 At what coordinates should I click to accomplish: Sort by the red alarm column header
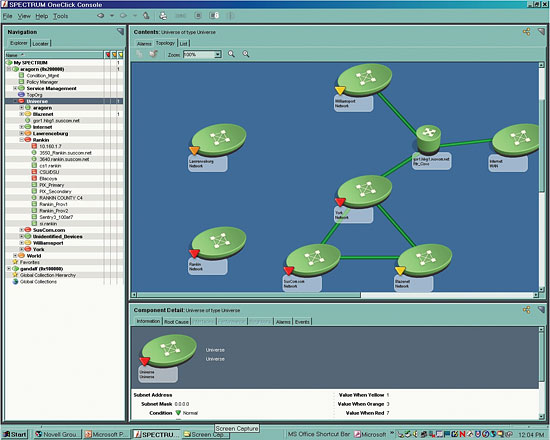[107, 55]
